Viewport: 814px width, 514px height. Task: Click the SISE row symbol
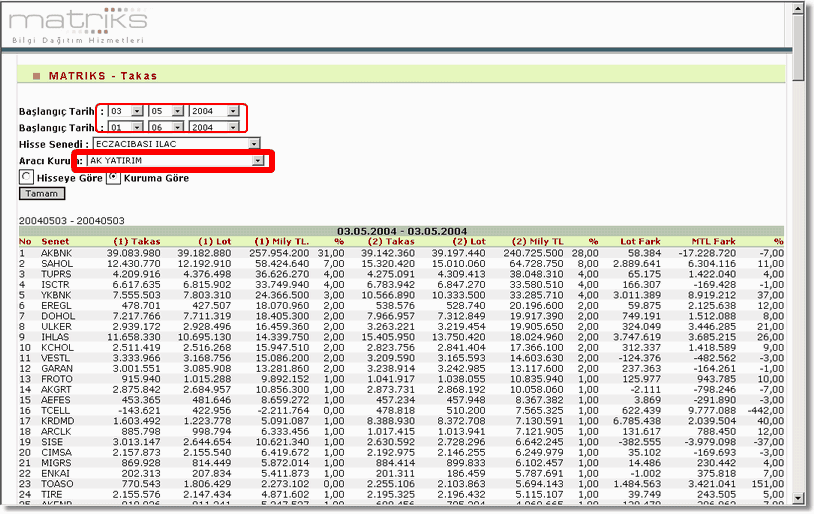coord(52,442)
